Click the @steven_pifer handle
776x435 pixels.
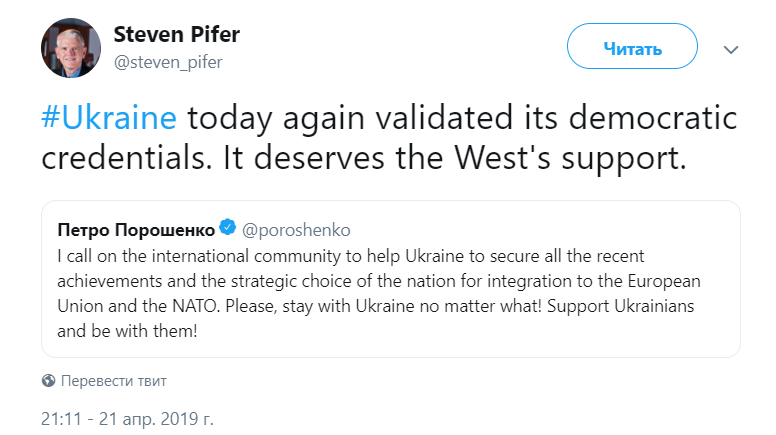(x=167, y=62)
